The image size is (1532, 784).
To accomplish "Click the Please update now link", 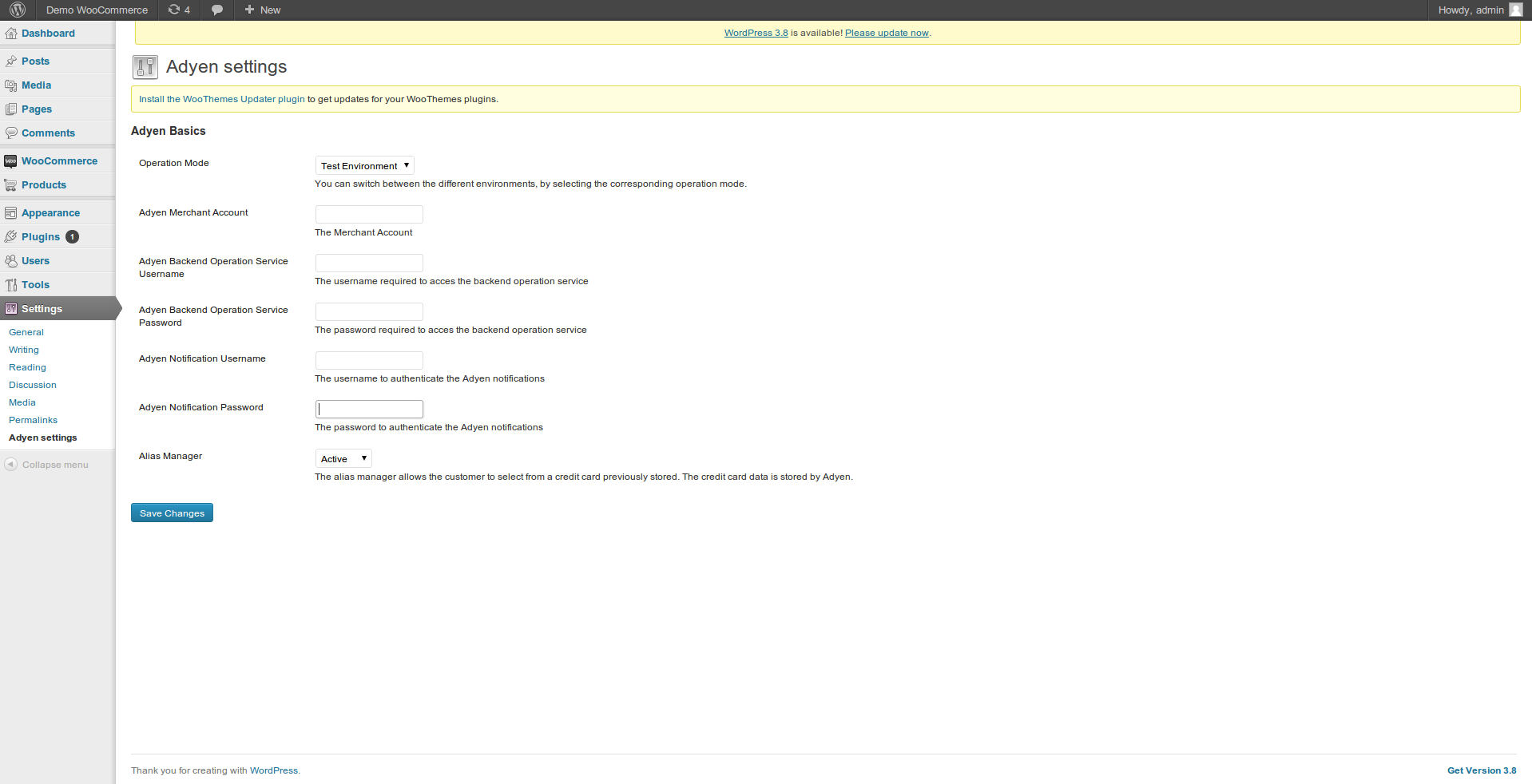I will [x=887, y=33].
